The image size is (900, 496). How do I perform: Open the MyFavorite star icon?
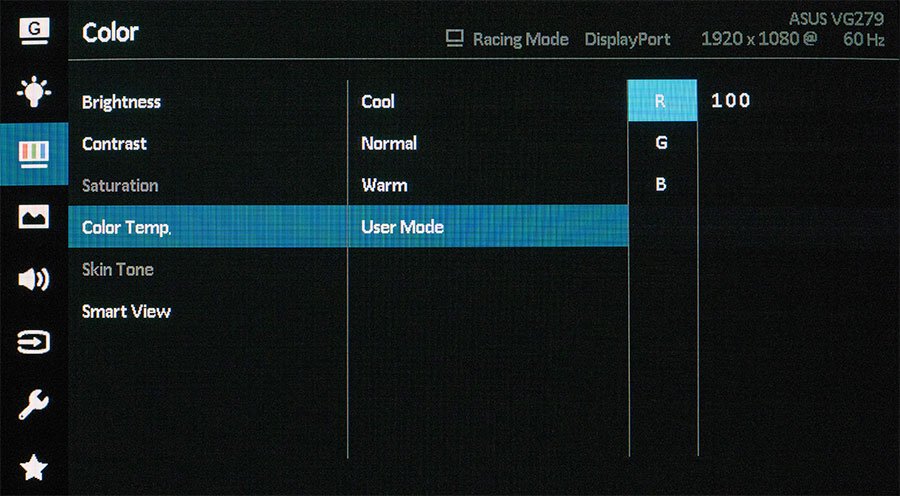tap(34, 467)
